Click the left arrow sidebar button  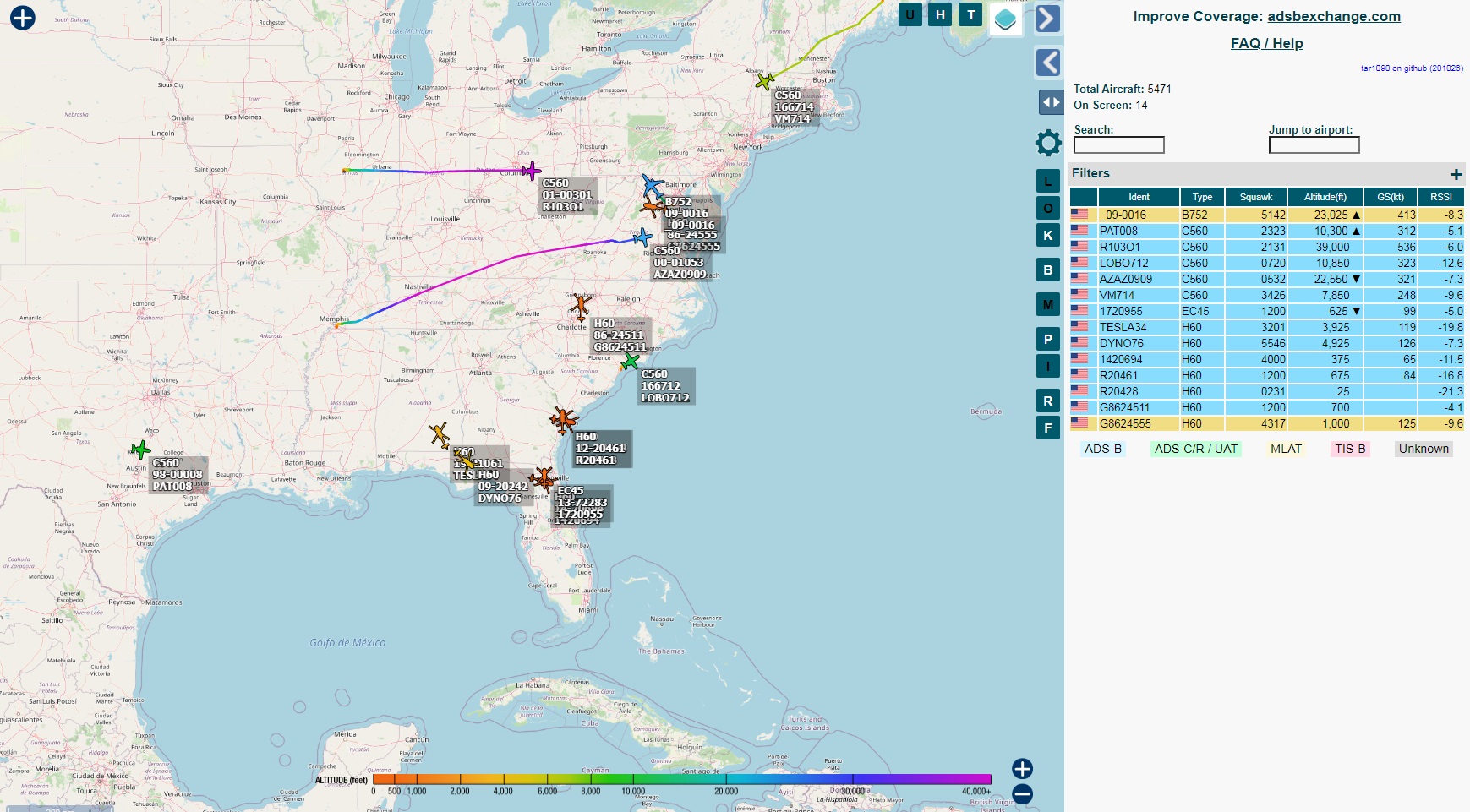(1048, 63)
